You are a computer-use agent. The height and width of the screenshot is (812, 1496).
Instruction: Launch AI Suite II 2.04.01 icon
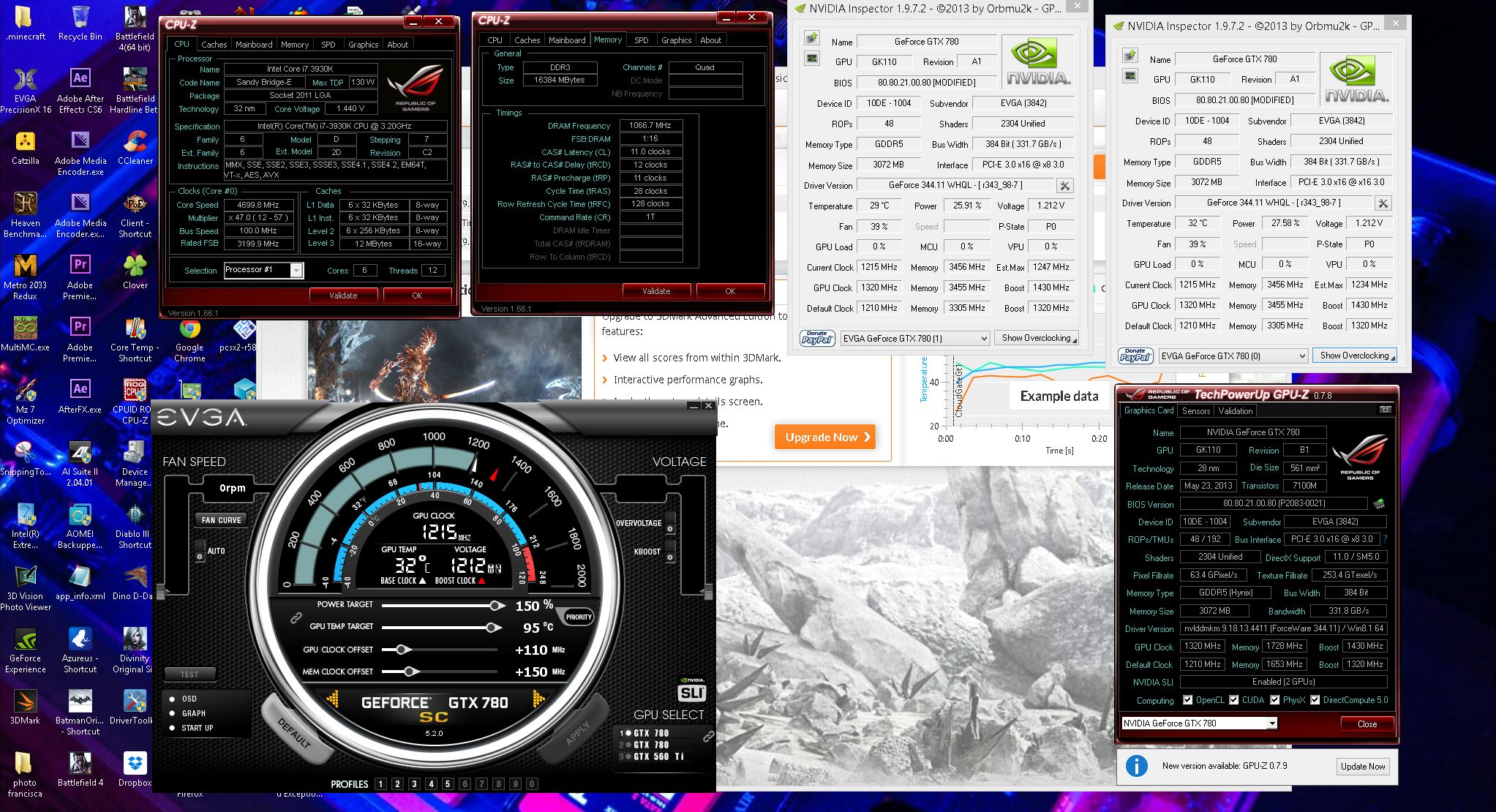pyautogui.click(x=80, y=464)
